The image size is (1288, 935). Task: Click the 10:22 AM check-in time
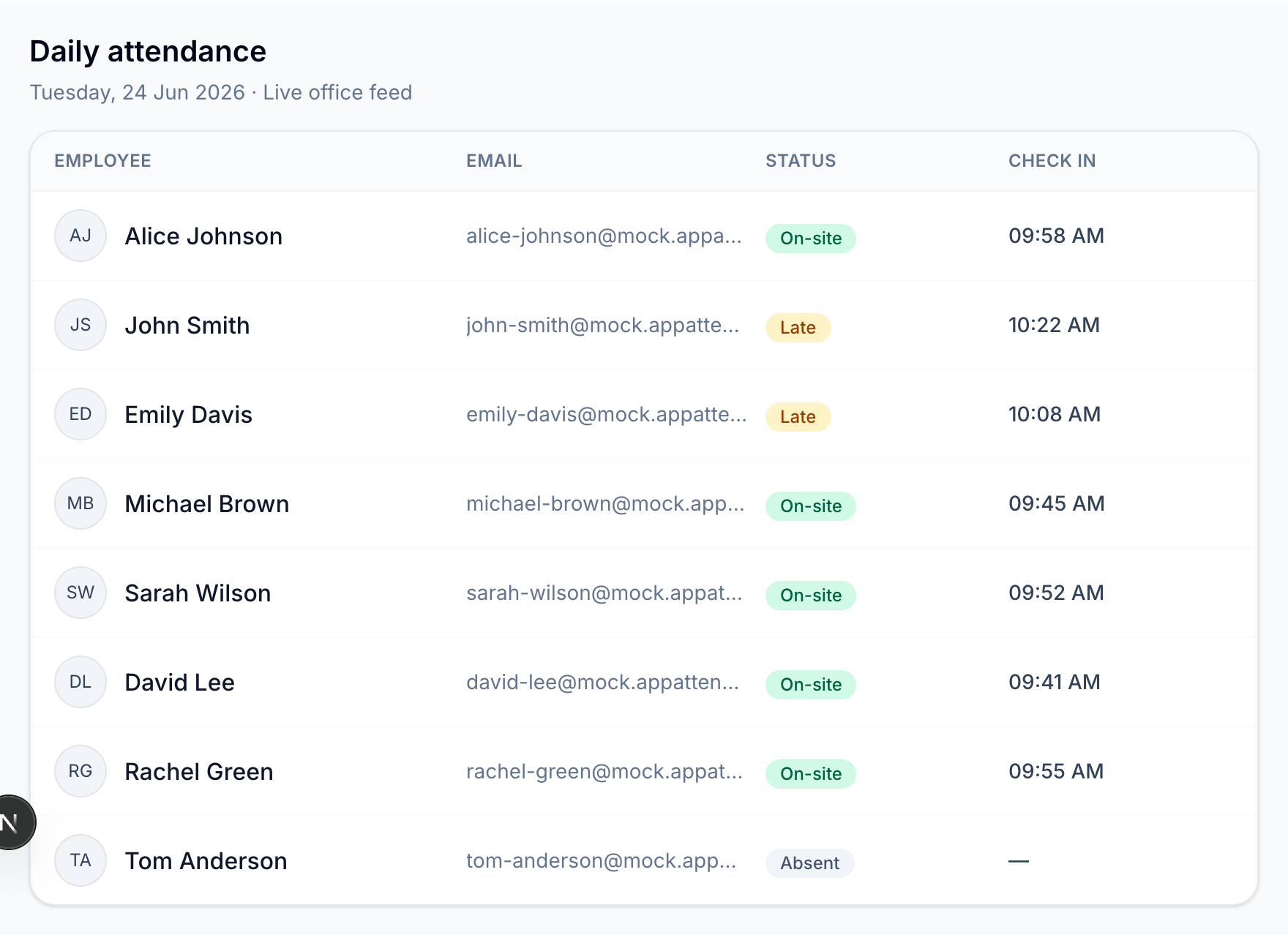[1055, 325]
